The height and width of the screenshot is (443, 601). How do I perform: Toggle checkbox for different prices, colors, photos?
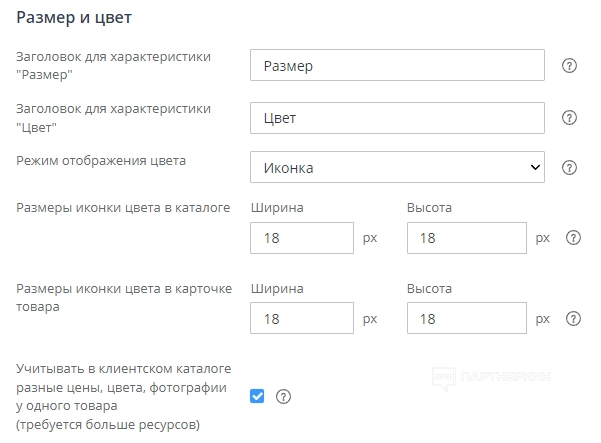point(257,396)
